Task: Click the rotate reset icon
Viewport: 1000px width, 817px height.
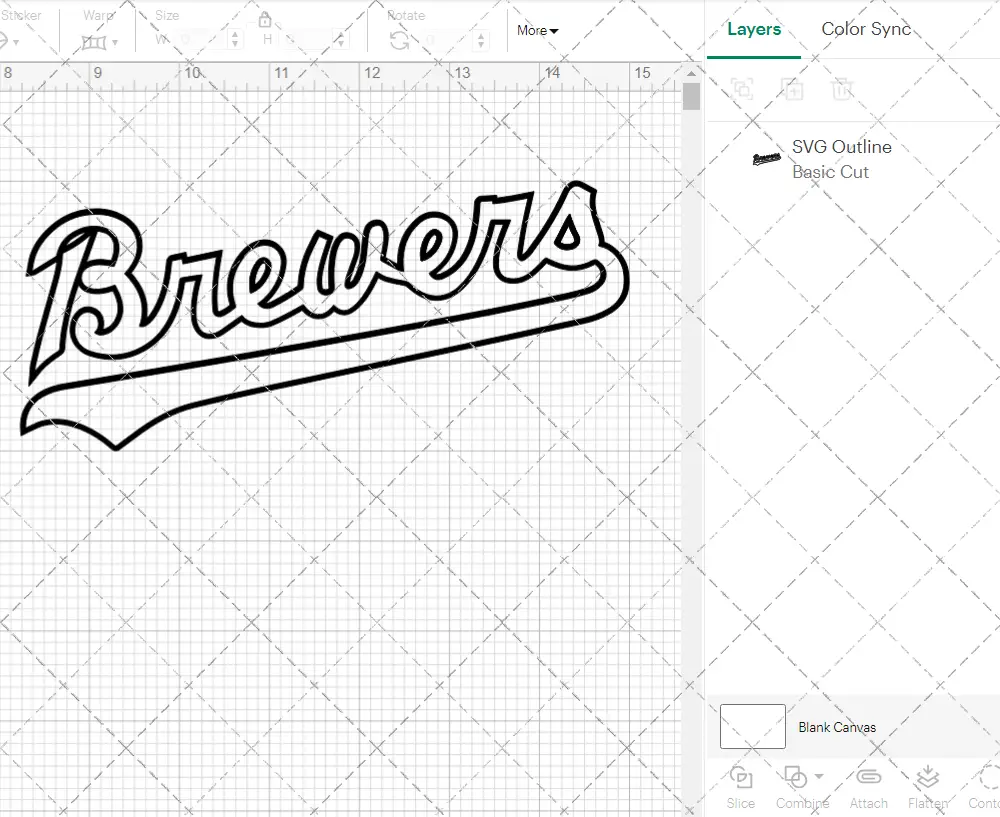Action: point(399,42)
